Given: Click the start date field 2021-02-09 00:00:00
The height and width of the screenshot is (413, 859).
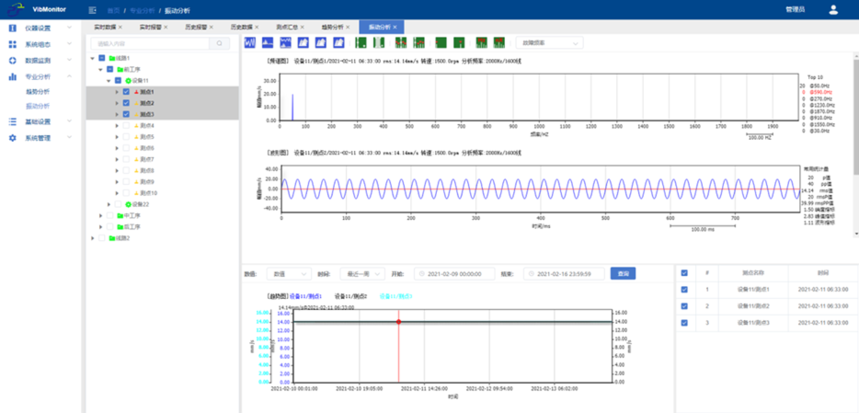Looking at the screenshot, I should pyautogui.click(x=454, y=273).
